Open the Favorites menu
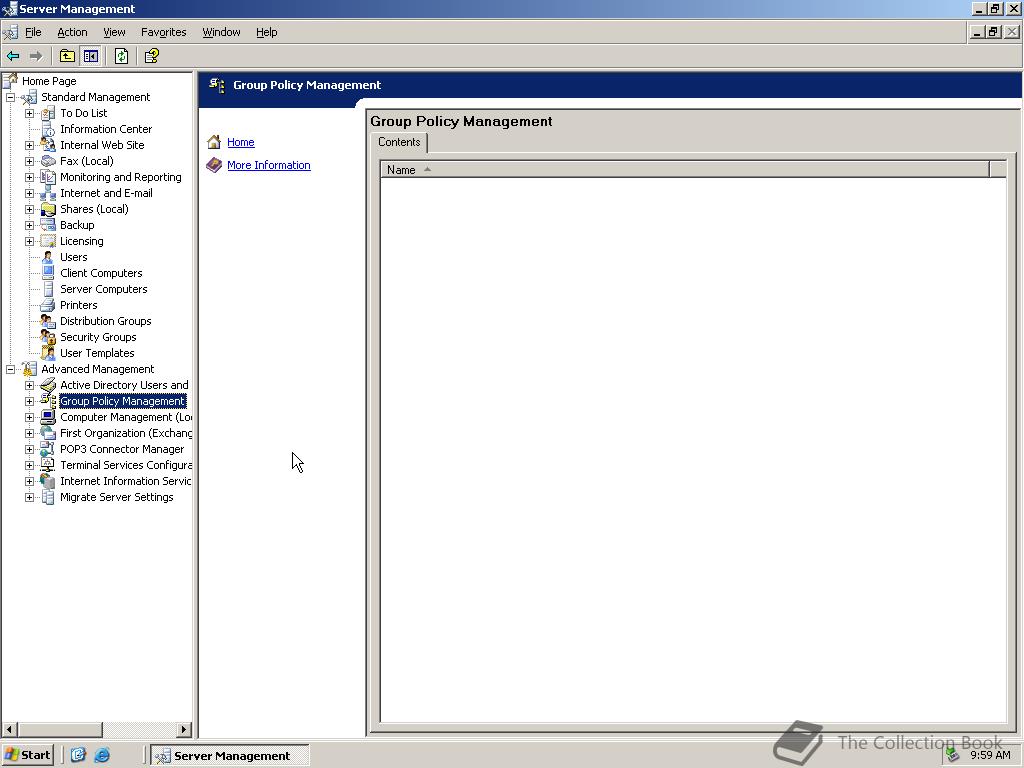Viewport: 1024px width, 768px height. 163,32
